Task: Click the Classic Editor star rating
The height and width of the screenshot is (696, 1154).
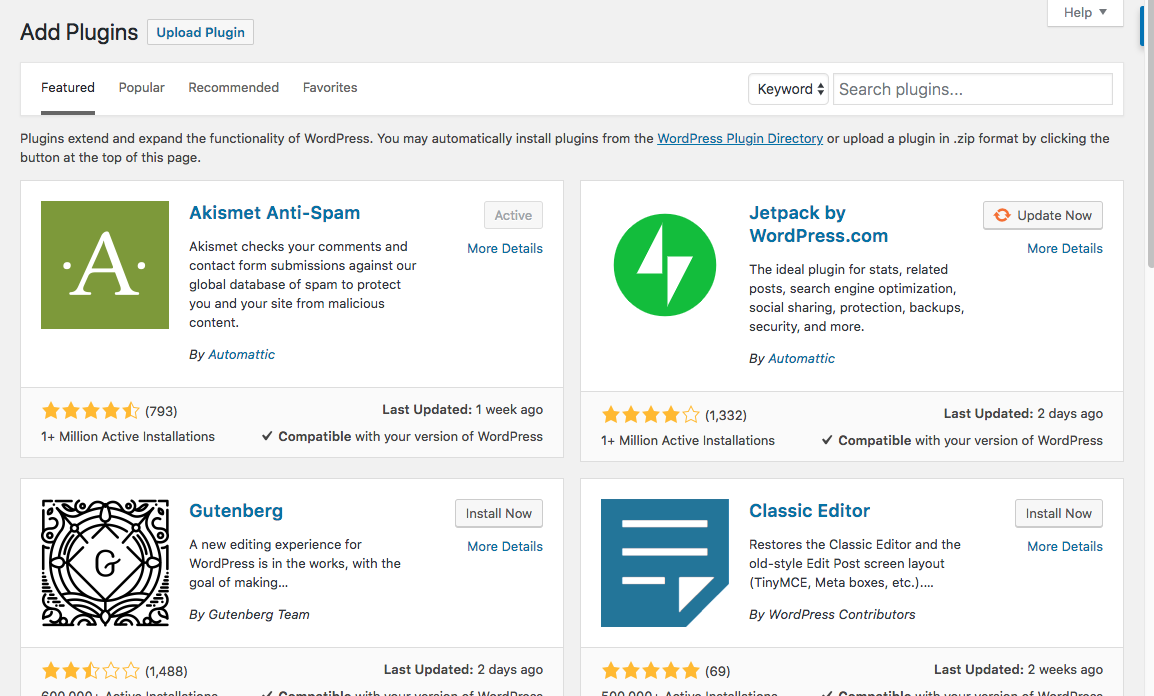Action: click(x=651, y=671)
